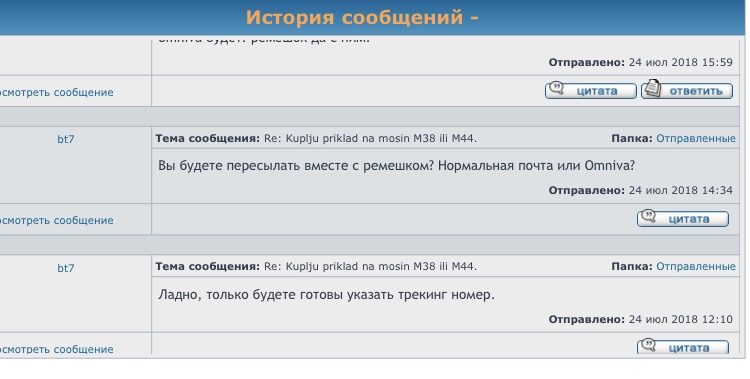Open view-message link beside the 12:10 post
This screenshot has width=750, height=379.
(56, 349)
